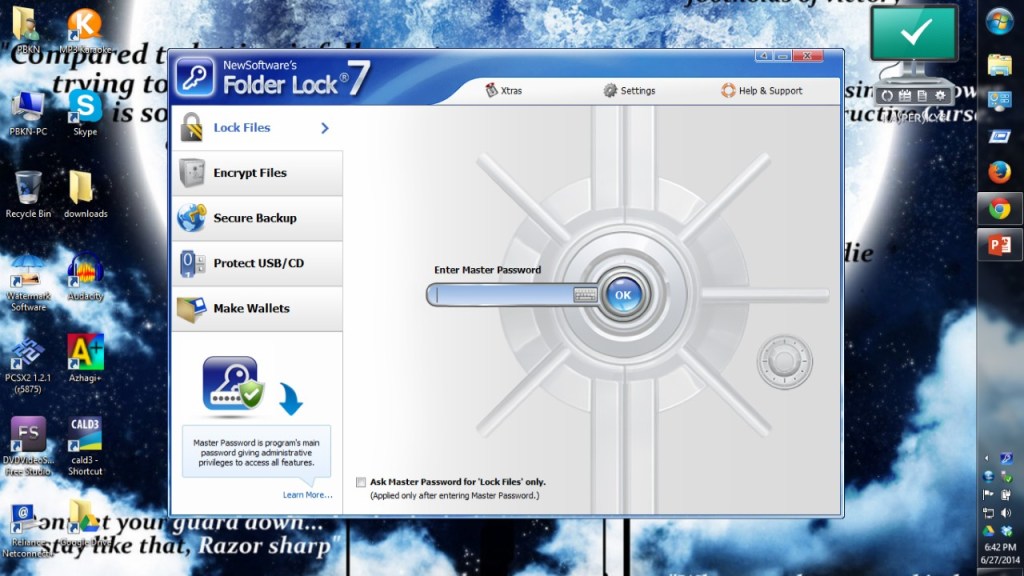Follow the Learn More link
This screenshot has height=576, width=1024.
tap(307, 495)
